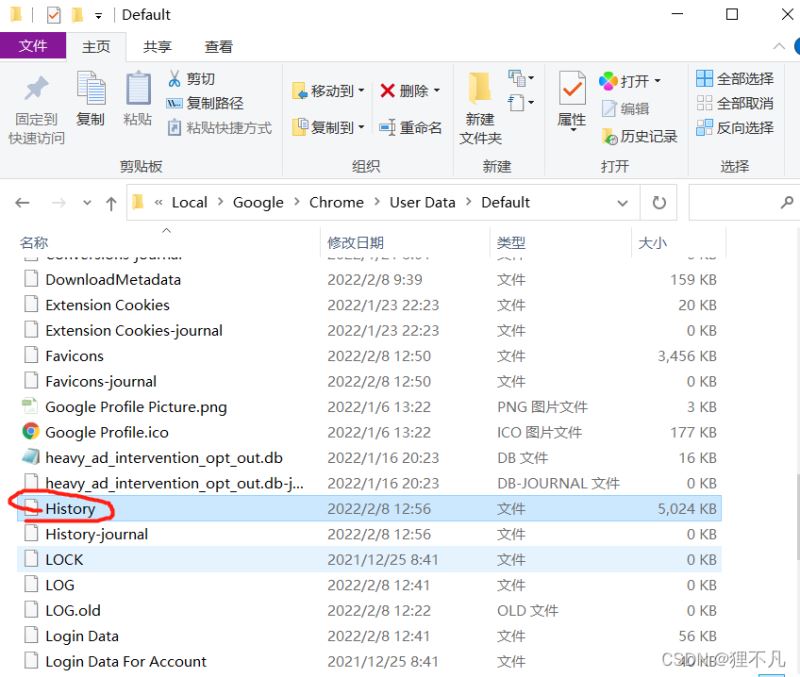Screen dimensions: 800x677
Task: Click the Paste clipboard icon
Action: 138,89
